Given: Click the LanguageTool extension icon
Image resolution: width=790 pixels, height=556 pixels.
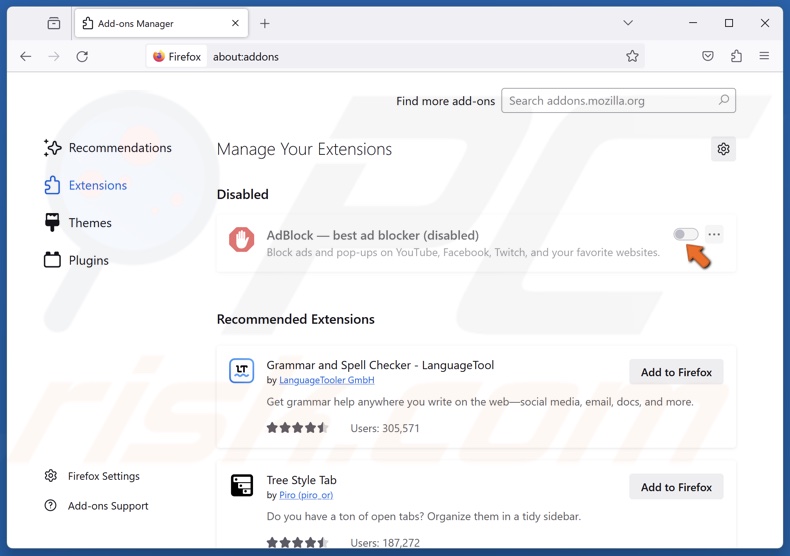Looking at the screenshot, I should click(242, 371).
